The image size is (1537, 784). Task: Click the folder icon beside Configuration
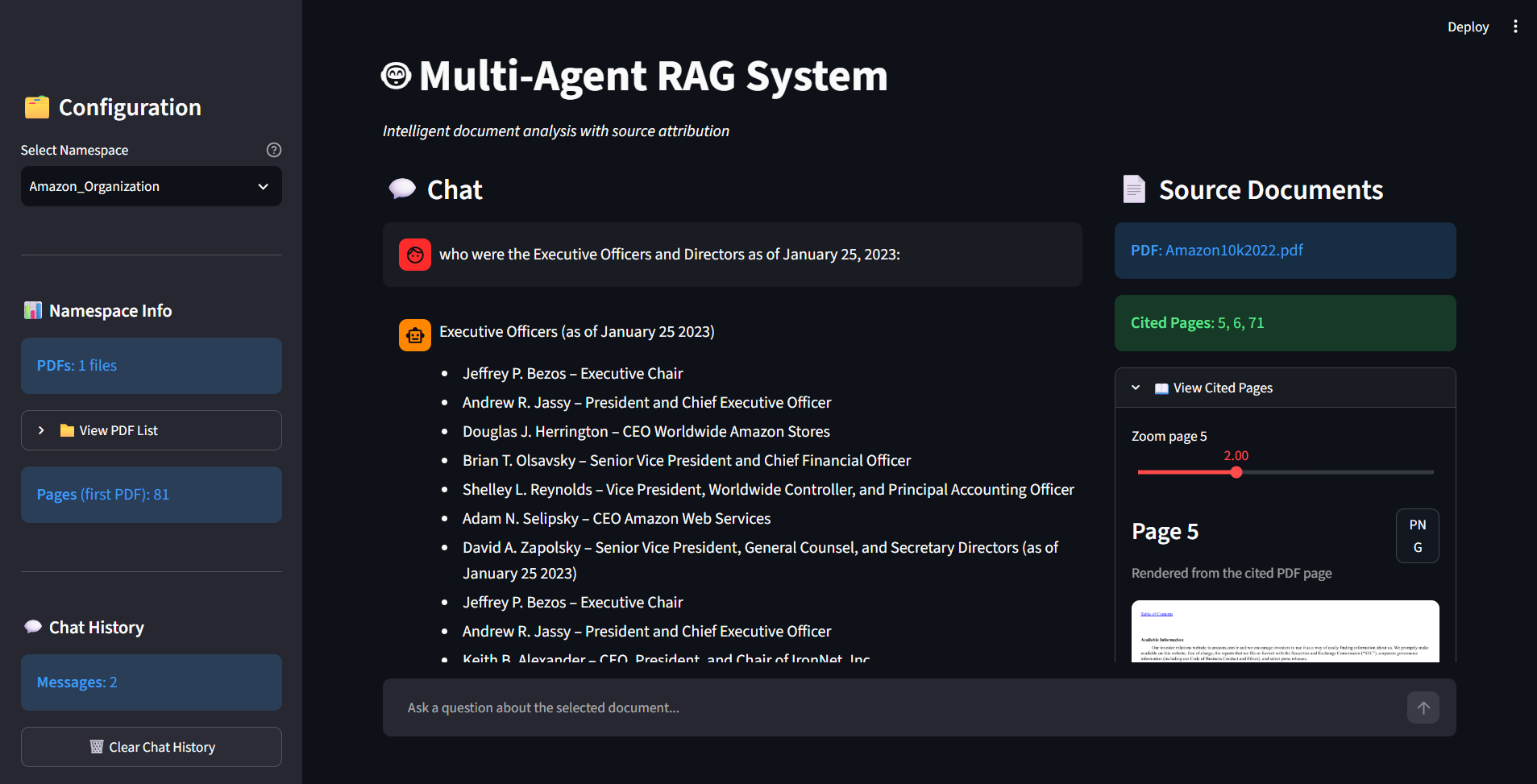pyautogui.click(x=37, y=107)
